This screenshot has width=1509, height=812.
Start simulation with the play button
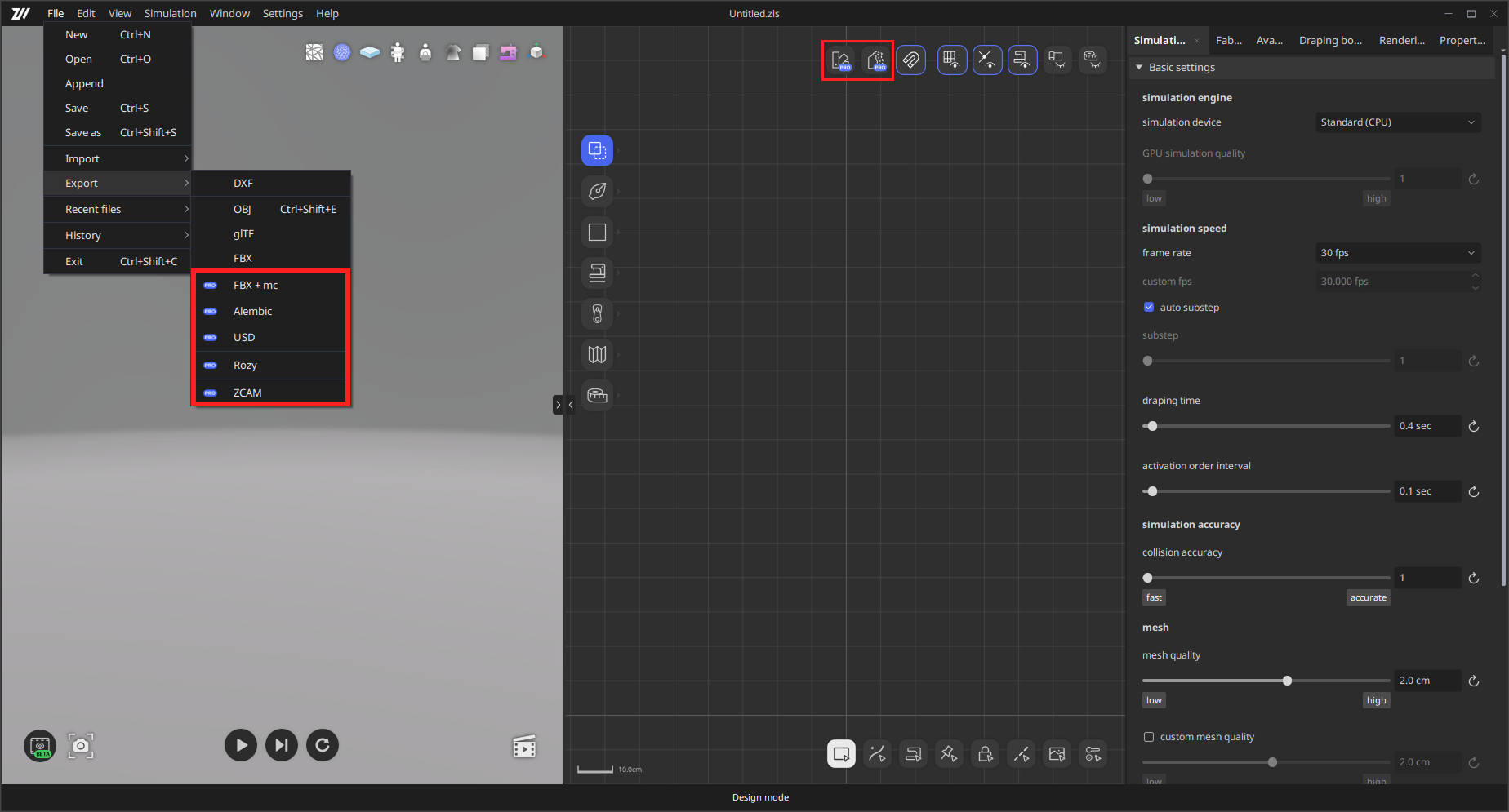click(241, 745)
